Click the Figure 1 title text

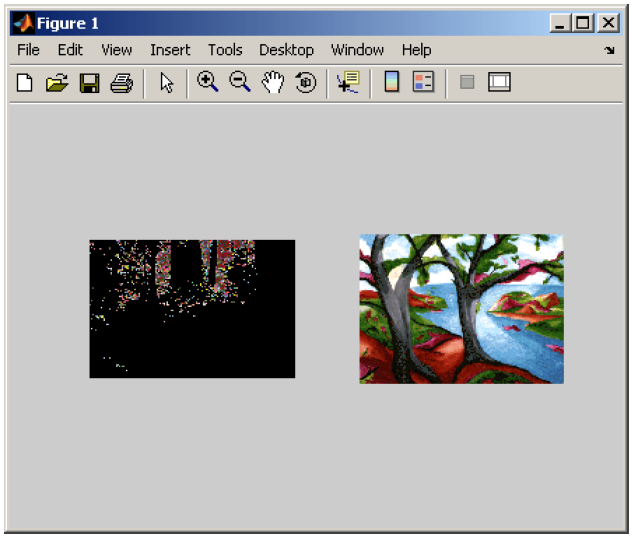coord(68,24)
